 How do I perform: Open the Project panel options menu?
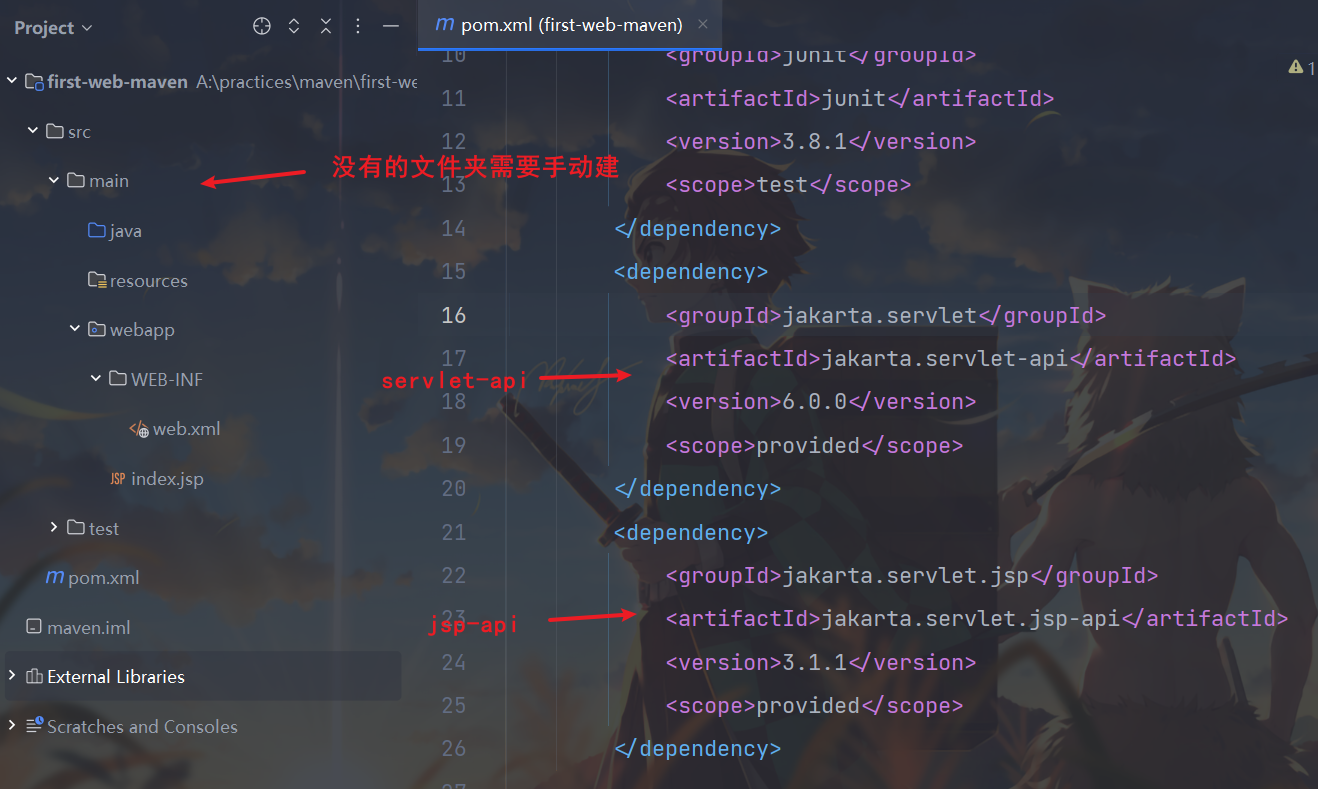pyautogui.click(x=358, y=27)
